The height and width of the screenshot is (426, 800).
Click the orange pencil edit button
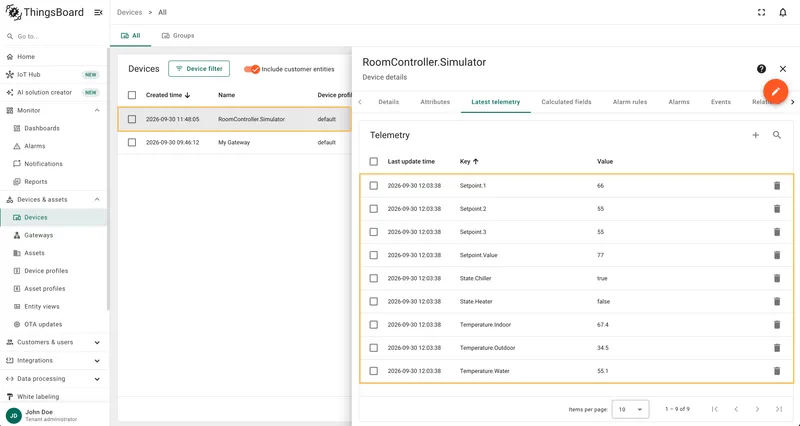pyautogui.click(x=776, y=92)
